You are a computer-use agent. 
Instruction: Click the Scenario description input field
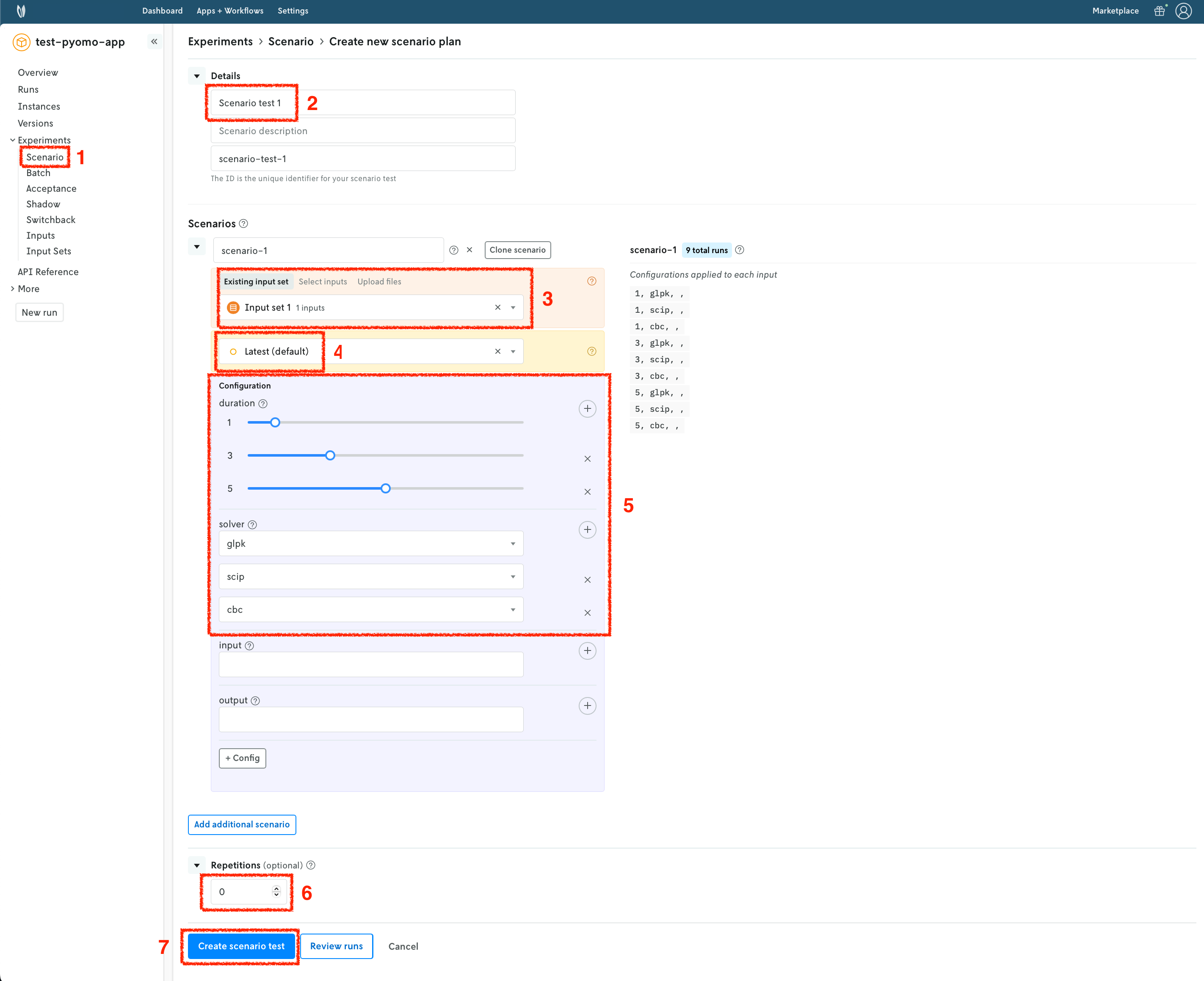point(363,131)
